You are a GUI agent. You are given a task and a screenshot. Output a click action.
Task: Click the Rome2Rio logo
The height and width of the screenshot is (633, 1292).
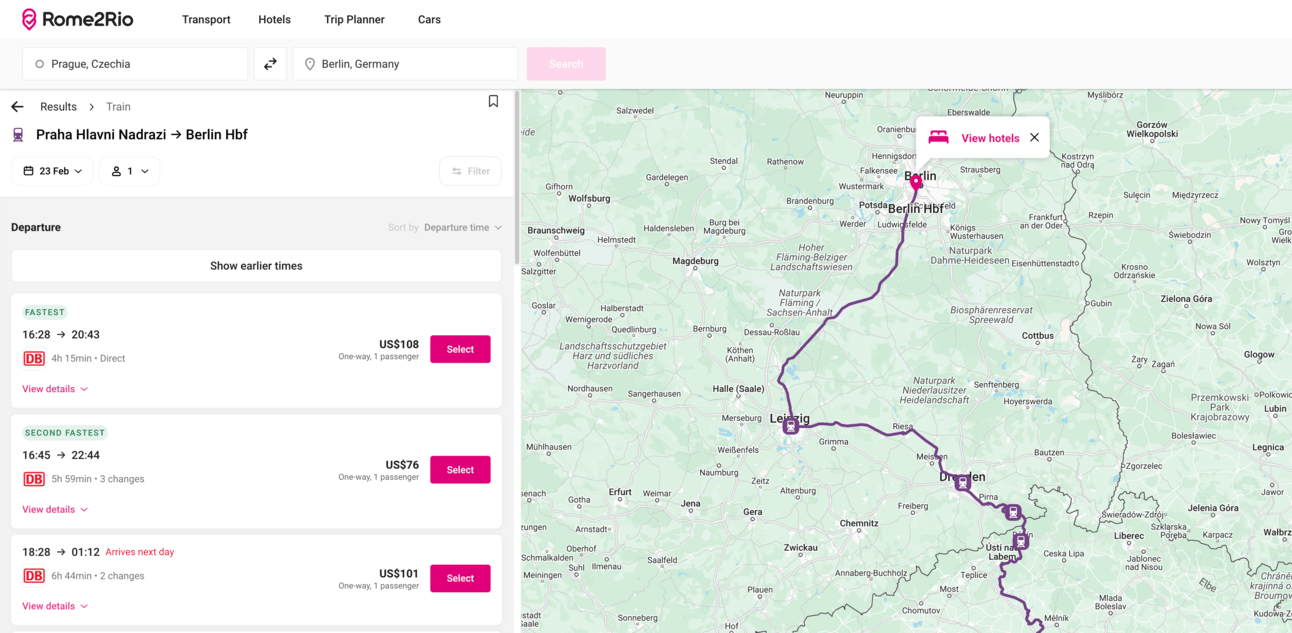click(77, 19)
